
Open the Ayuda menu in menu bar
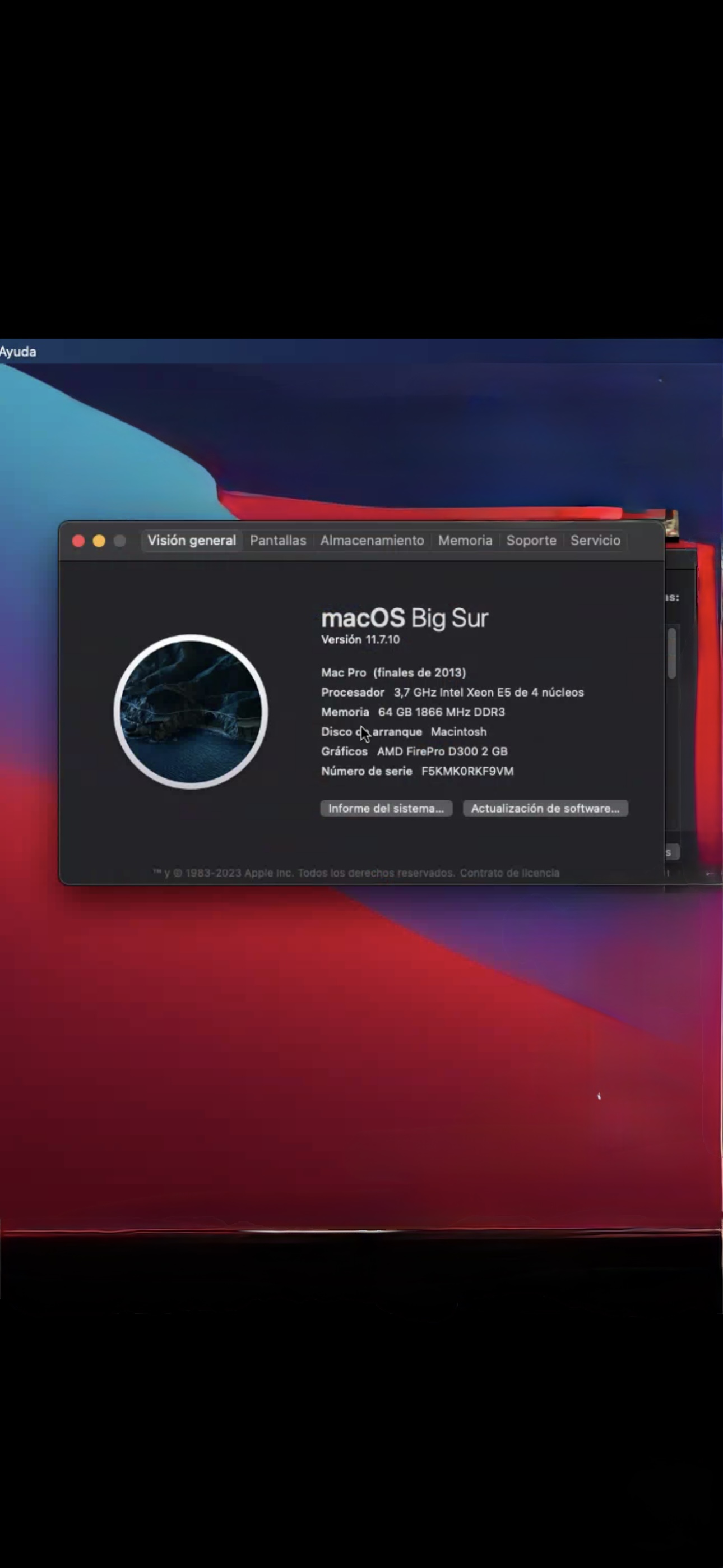pos(17,351)
